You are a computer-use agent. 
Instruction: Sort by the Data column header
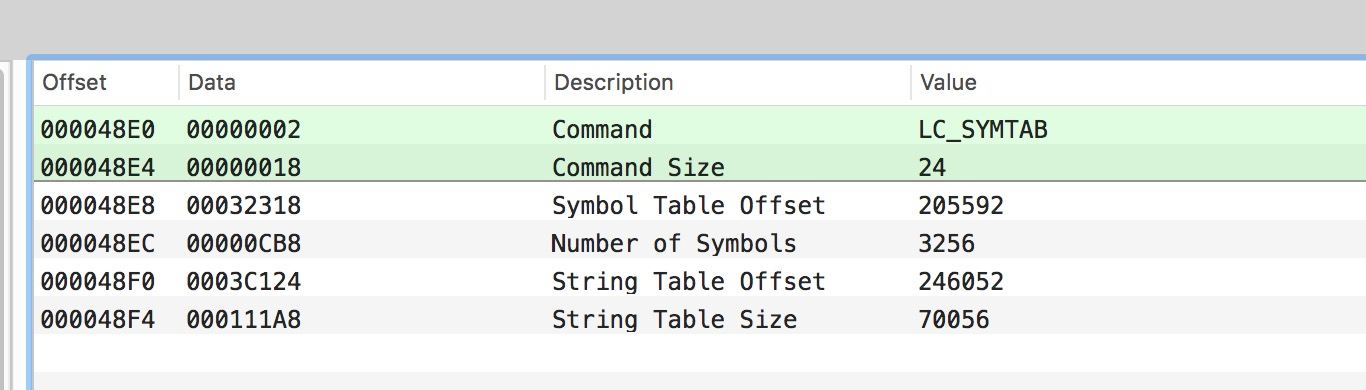(x=362, y=82)
